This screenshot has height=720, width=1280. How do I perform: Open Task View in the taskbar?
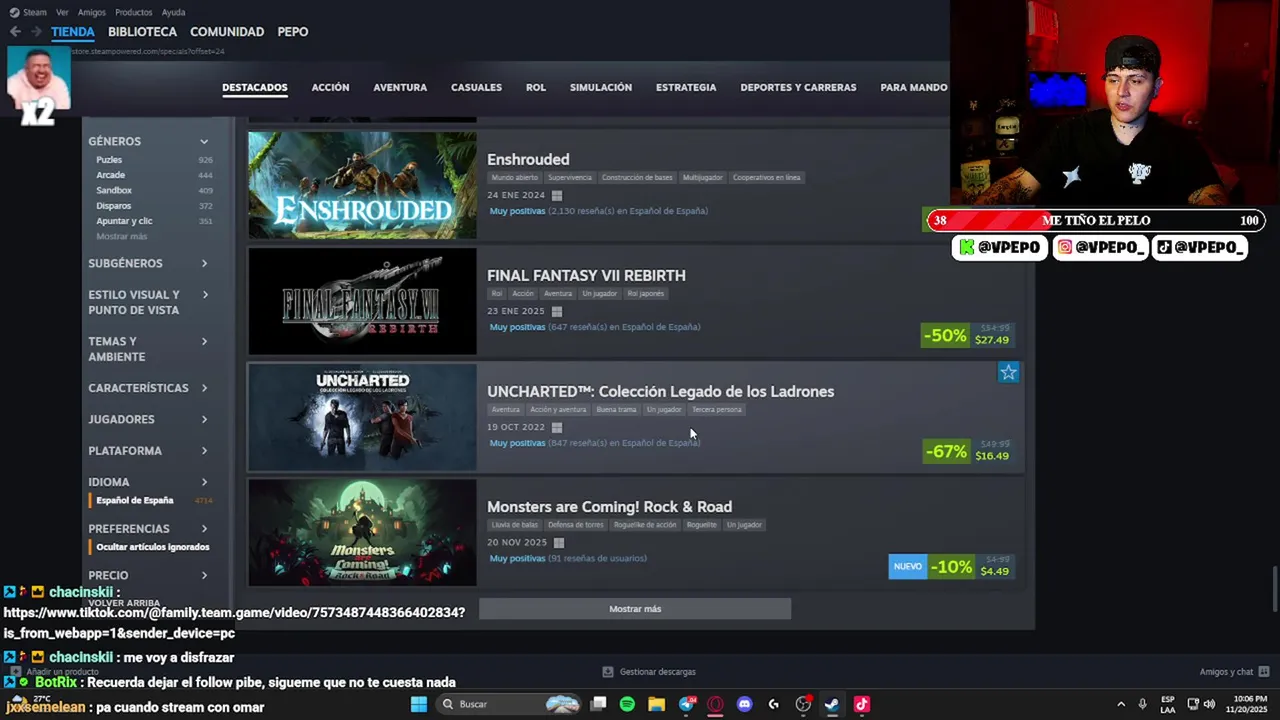tap(598, 704)
